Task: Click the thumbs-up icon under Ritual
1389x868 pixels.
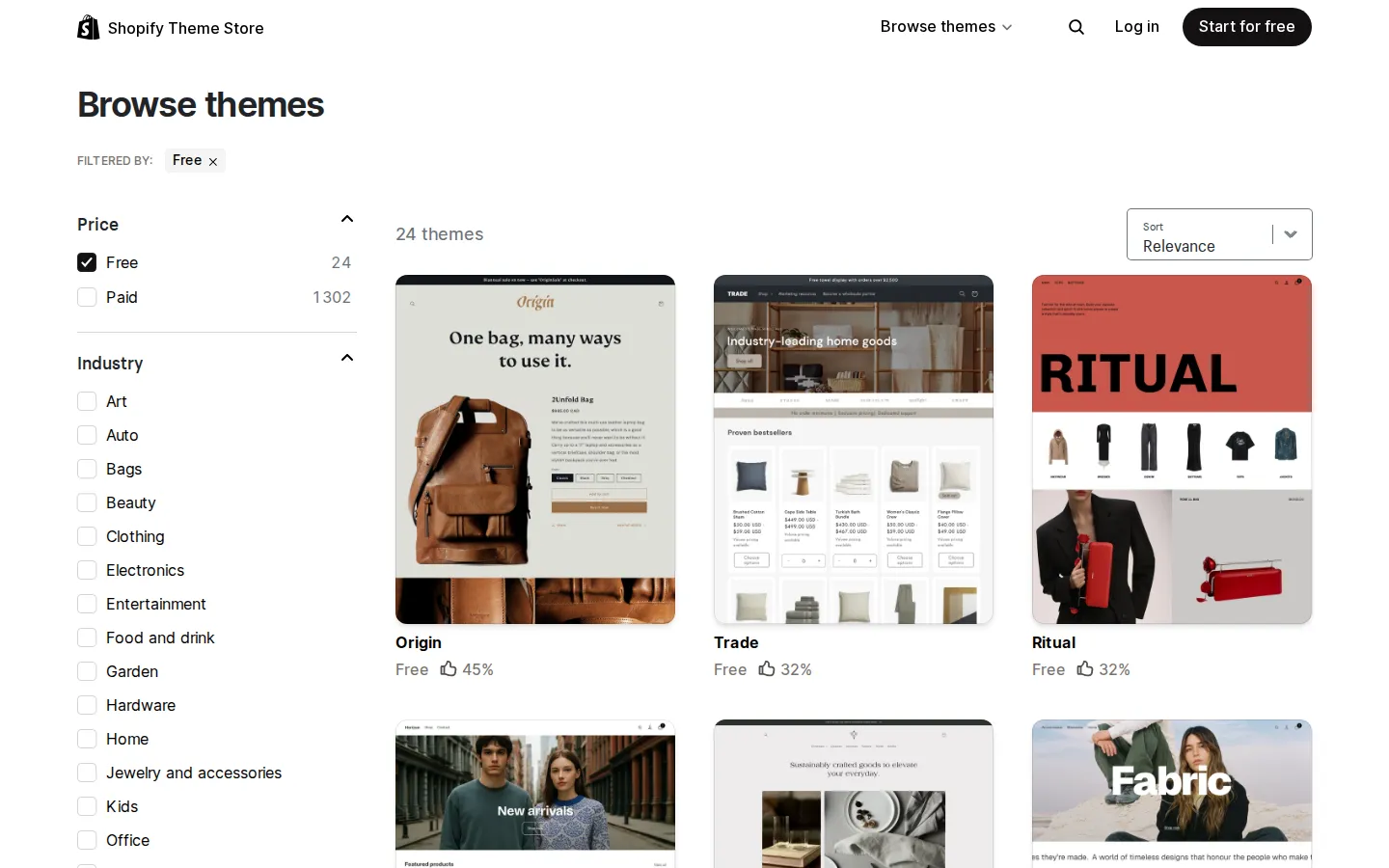Action: coord(1085,668)
